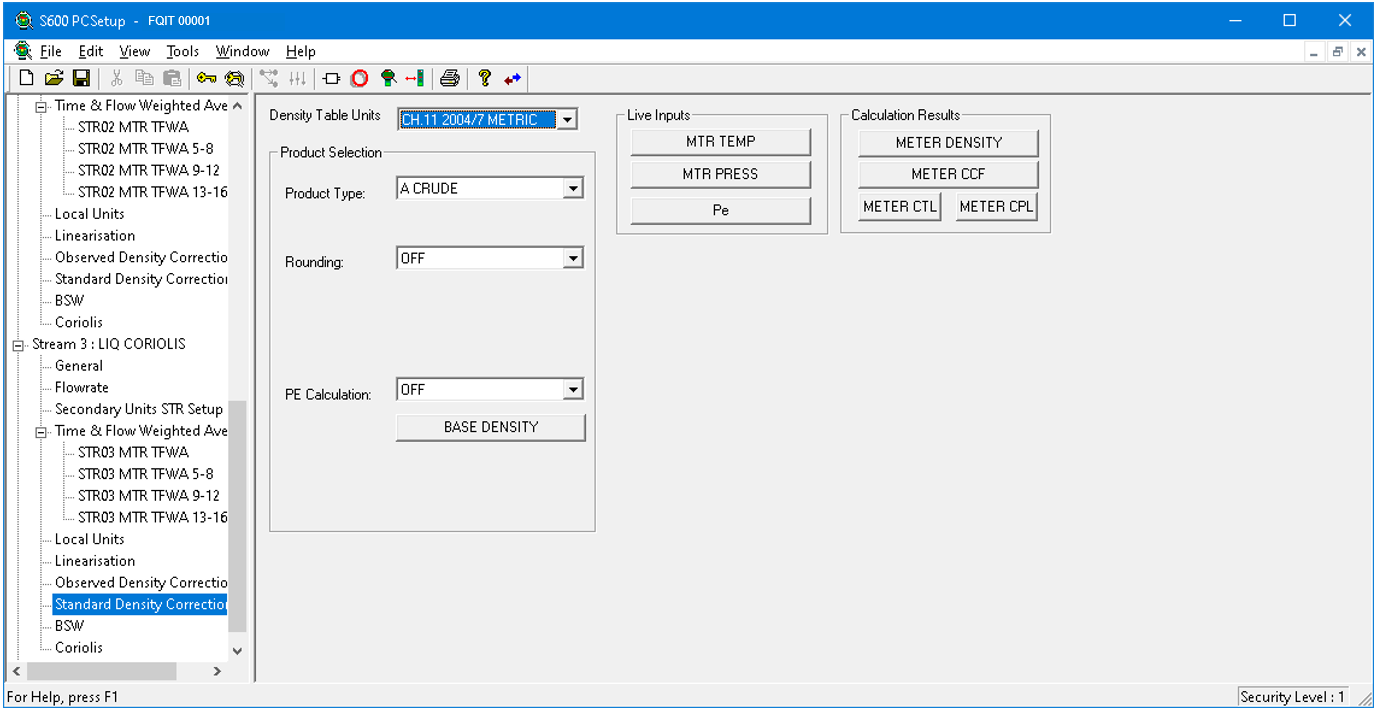Select Stream 3 General tree item
This screenshot has width=1380, height=712.
(79, 366)
